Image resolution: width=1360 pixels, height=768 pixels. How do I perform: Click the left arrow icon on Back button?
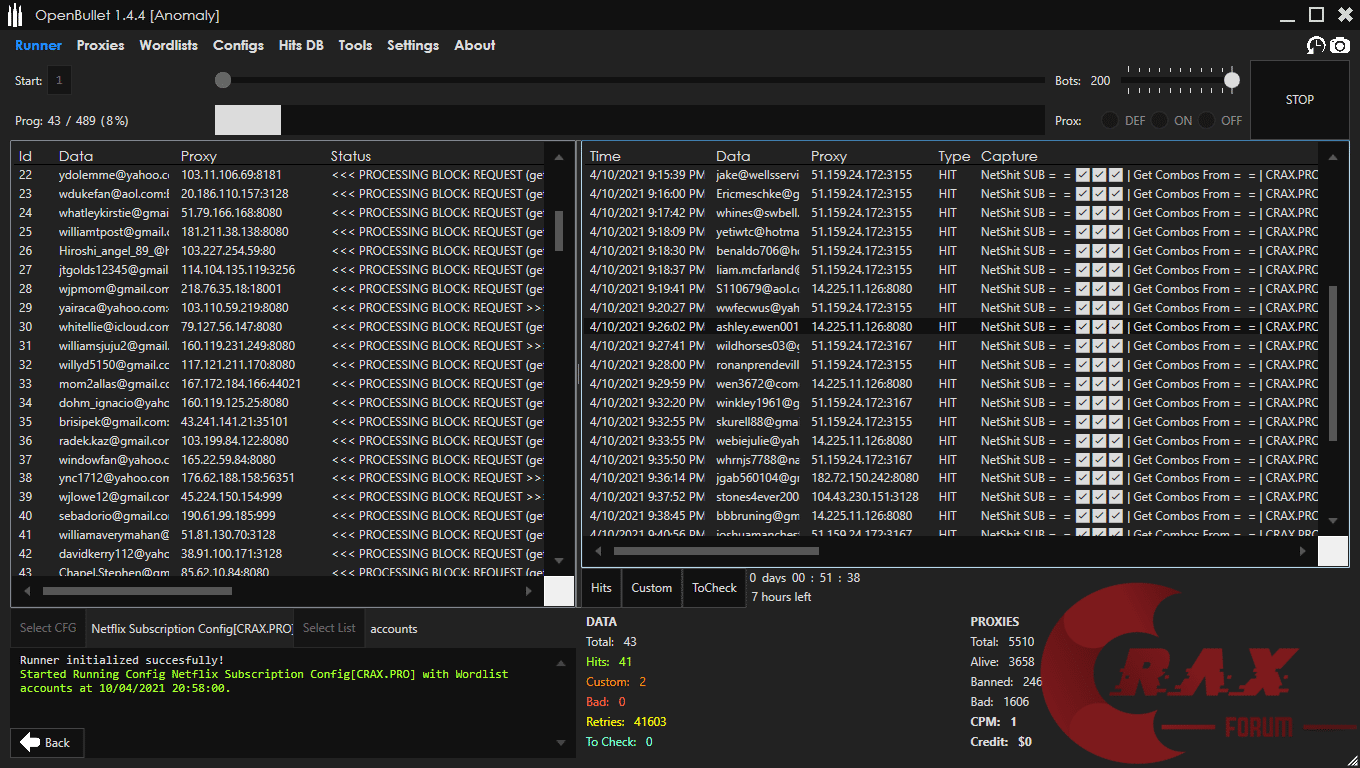(x=30, y=742)
